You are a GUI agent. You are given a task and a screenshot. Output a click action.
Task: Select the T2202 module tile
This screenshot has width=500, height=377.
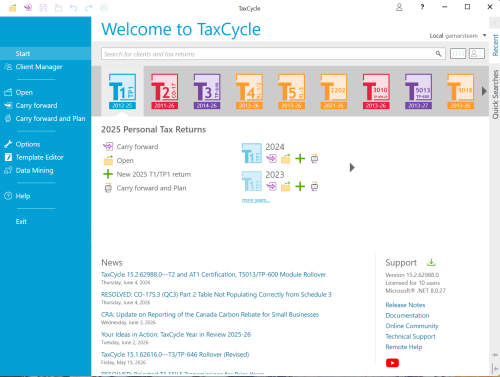pyautogui.click(x=334, y=91)
